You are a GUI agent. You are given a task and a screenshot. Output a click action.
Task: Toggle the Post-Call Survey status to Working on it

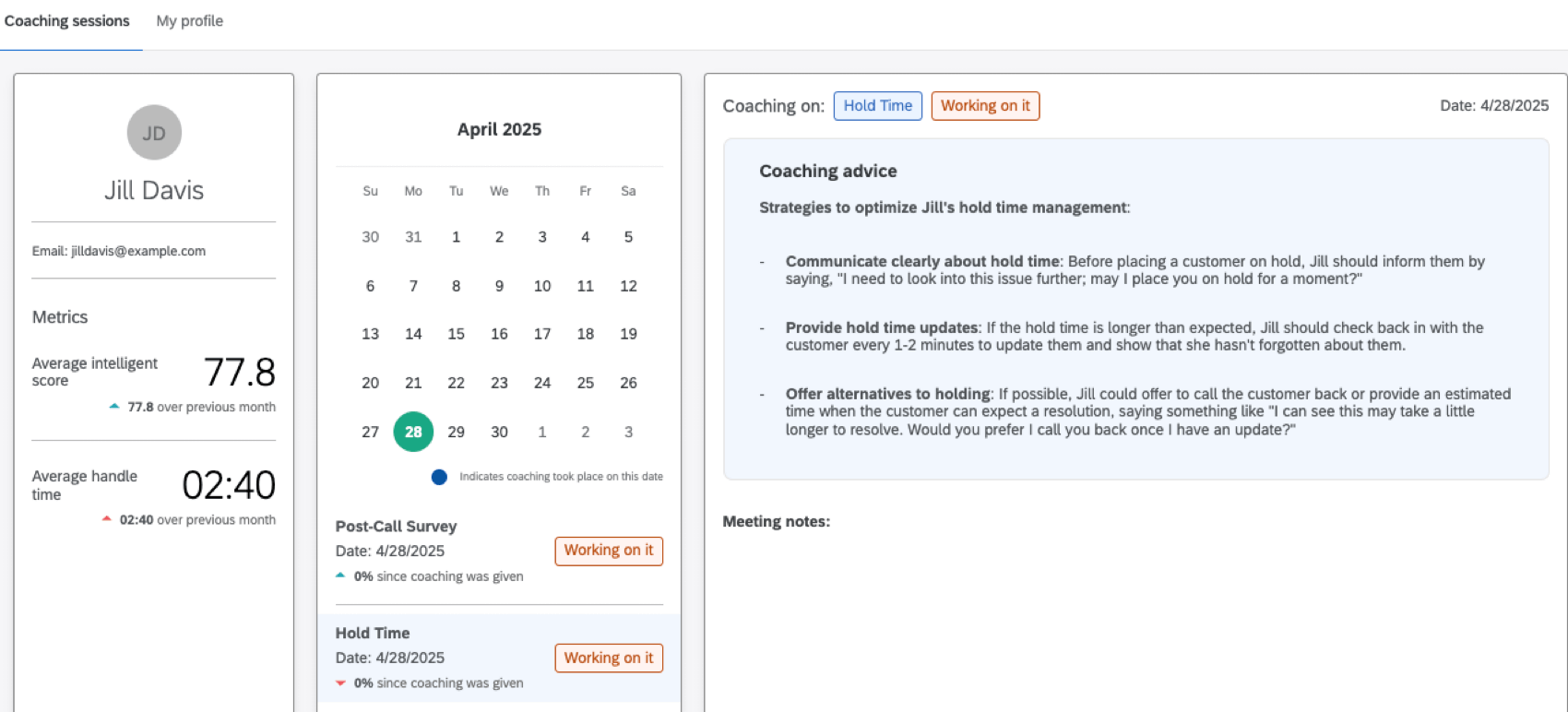pyautogui.click(x=609, y=550)
